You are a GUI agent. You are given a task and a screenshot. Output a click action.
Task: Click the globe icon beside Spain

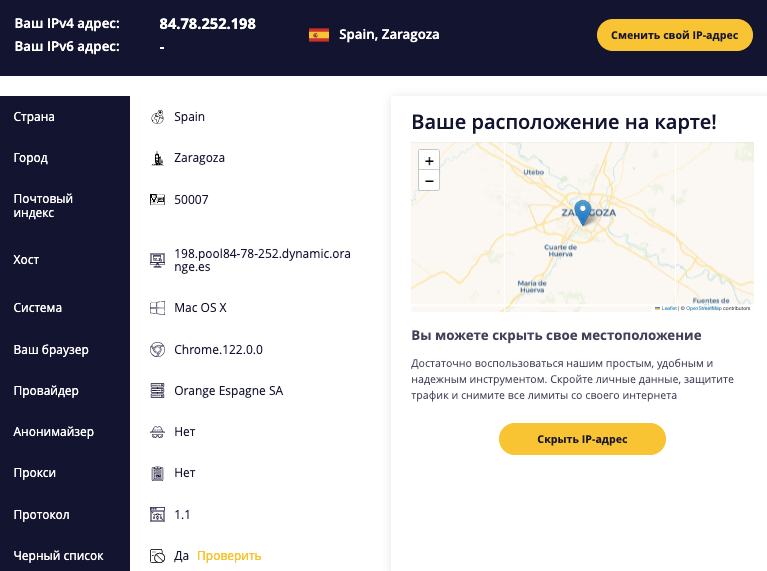coord(157,117)
